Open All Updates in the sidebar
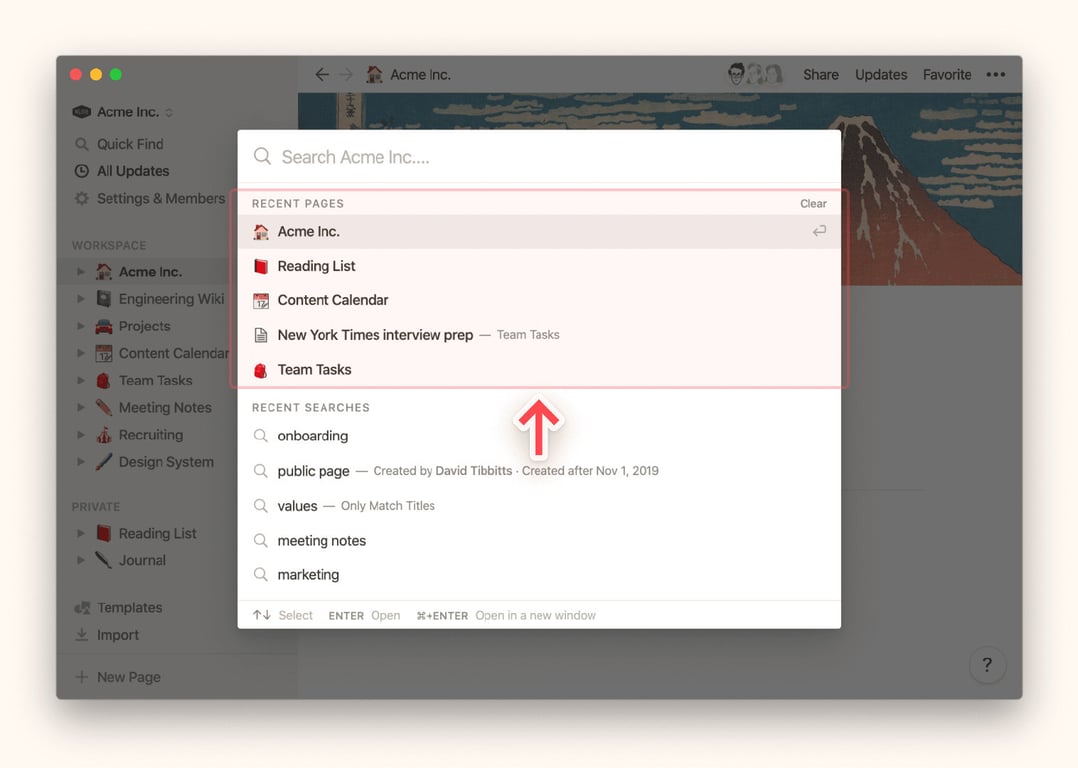This screenshot has width=1078, height=768. (x=132, y=171)
